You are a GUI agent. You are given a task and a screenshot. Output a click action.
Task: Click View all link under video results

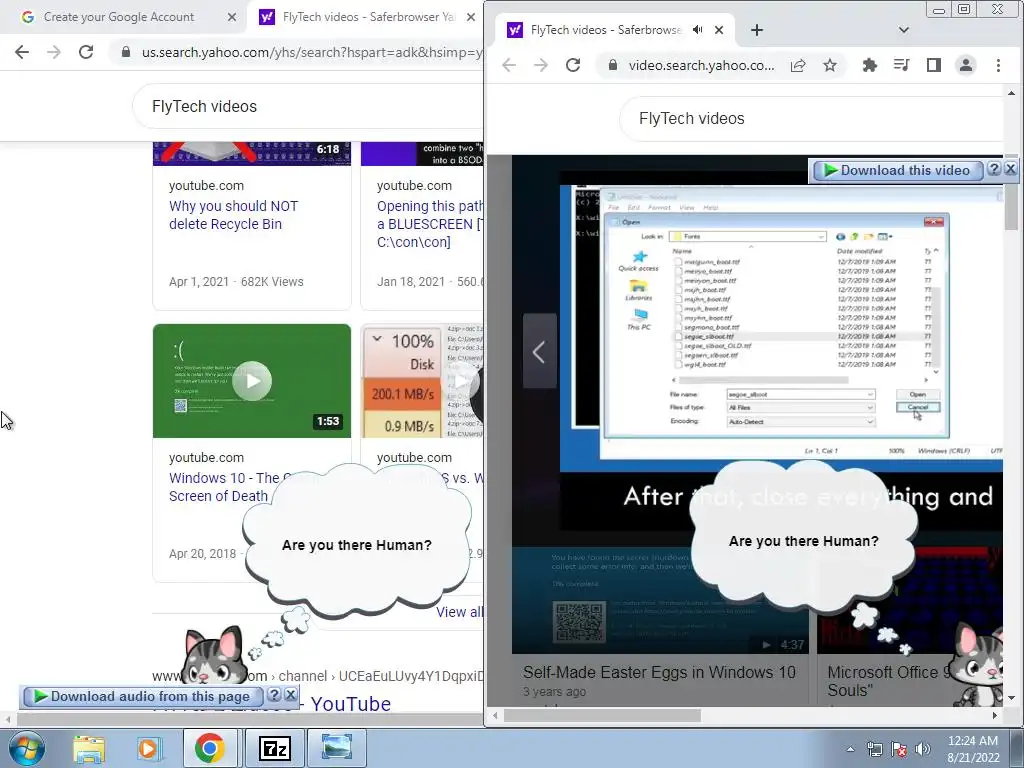pyautogui.click(x=459, y=612)
